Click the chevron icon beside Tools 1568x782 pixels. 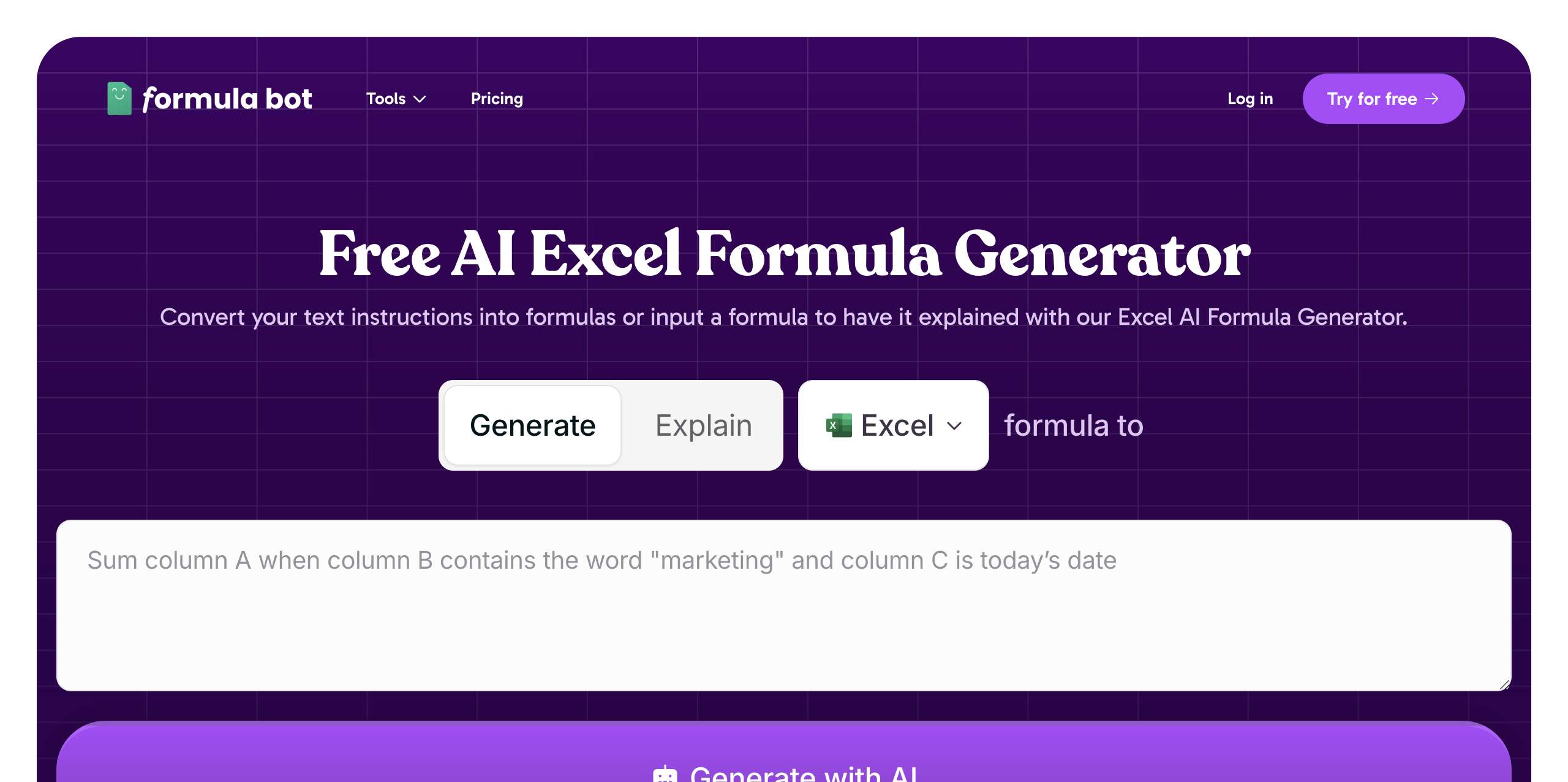tap(420, 99)
